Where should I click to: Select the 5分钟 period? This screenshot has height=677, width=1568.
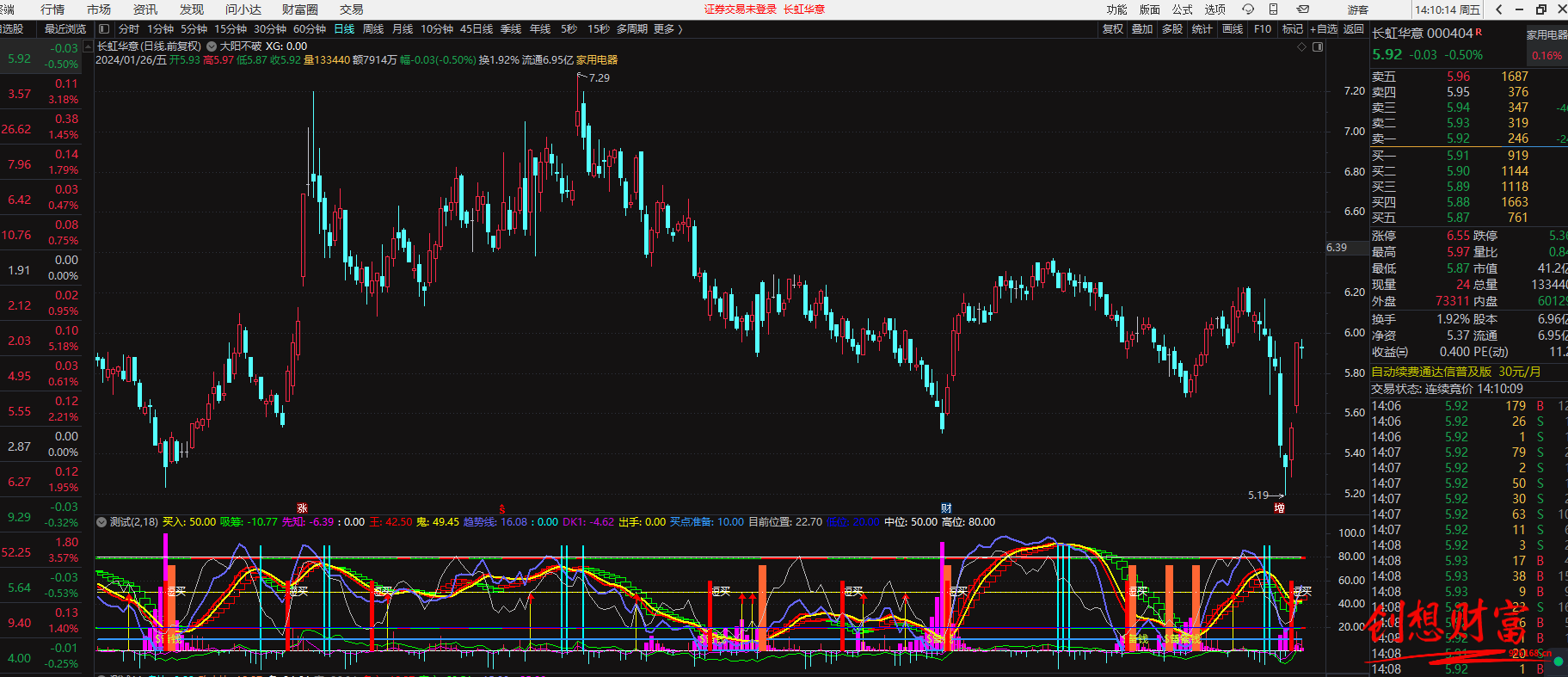coord(194,29)
